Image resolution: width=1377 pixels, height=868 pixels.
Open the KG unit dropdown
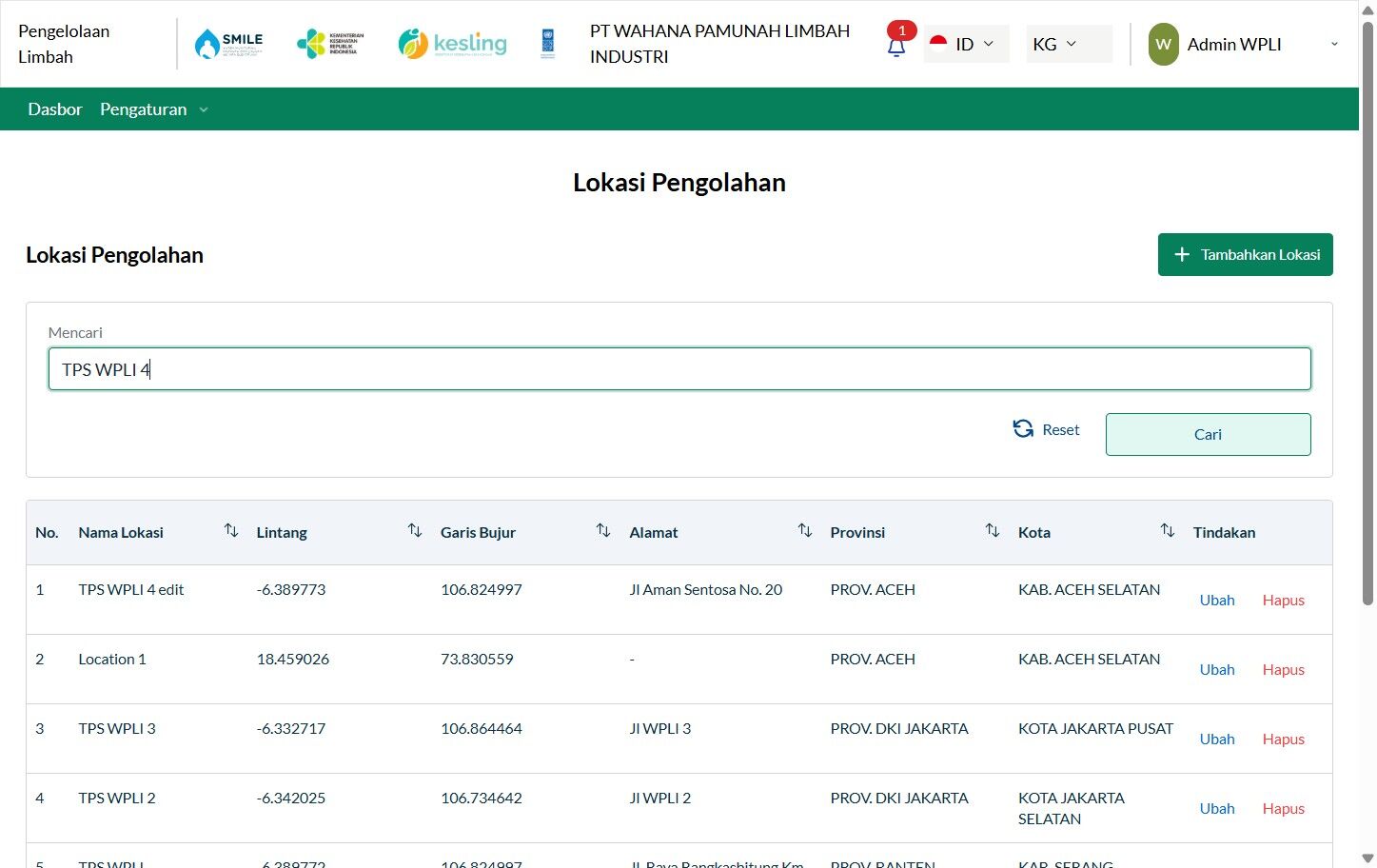point(1069,44)
